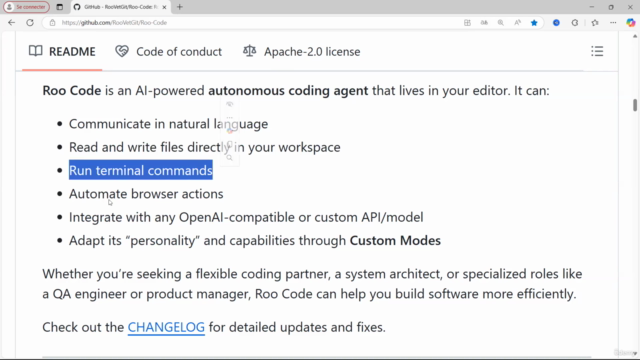This screenshot has width=640, height=360.
Task: Sign in via Se connecter profile button
Action: [x=27, y=7]
